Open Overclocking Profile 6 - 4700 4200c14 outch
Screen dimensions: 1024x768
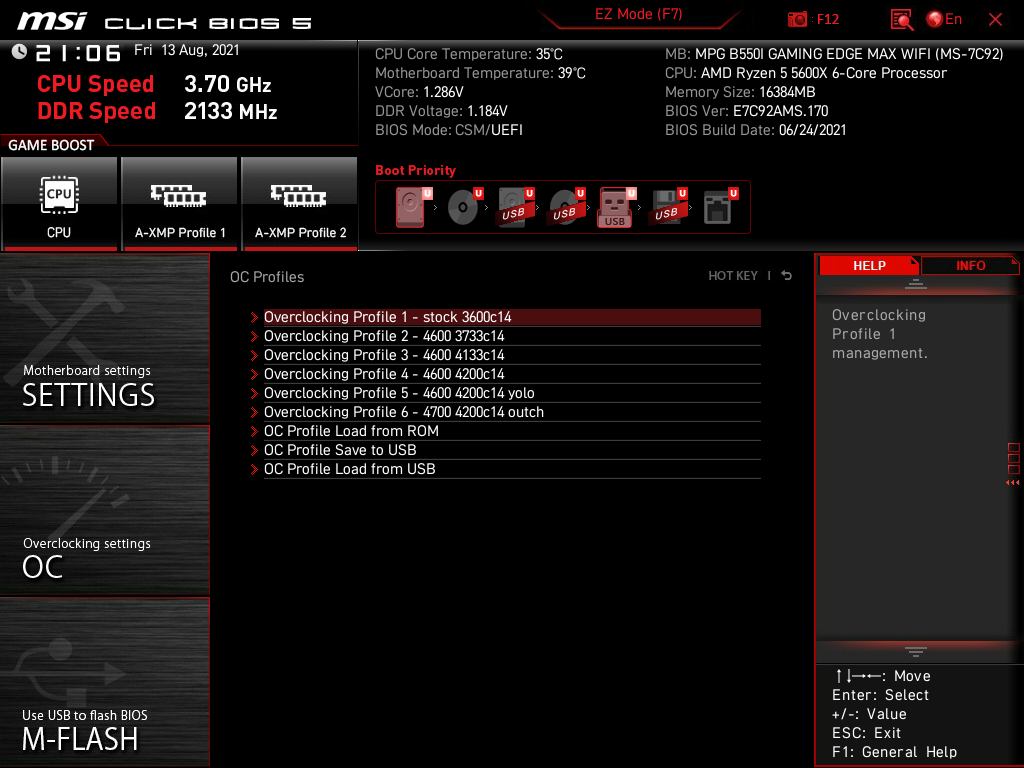512,412
